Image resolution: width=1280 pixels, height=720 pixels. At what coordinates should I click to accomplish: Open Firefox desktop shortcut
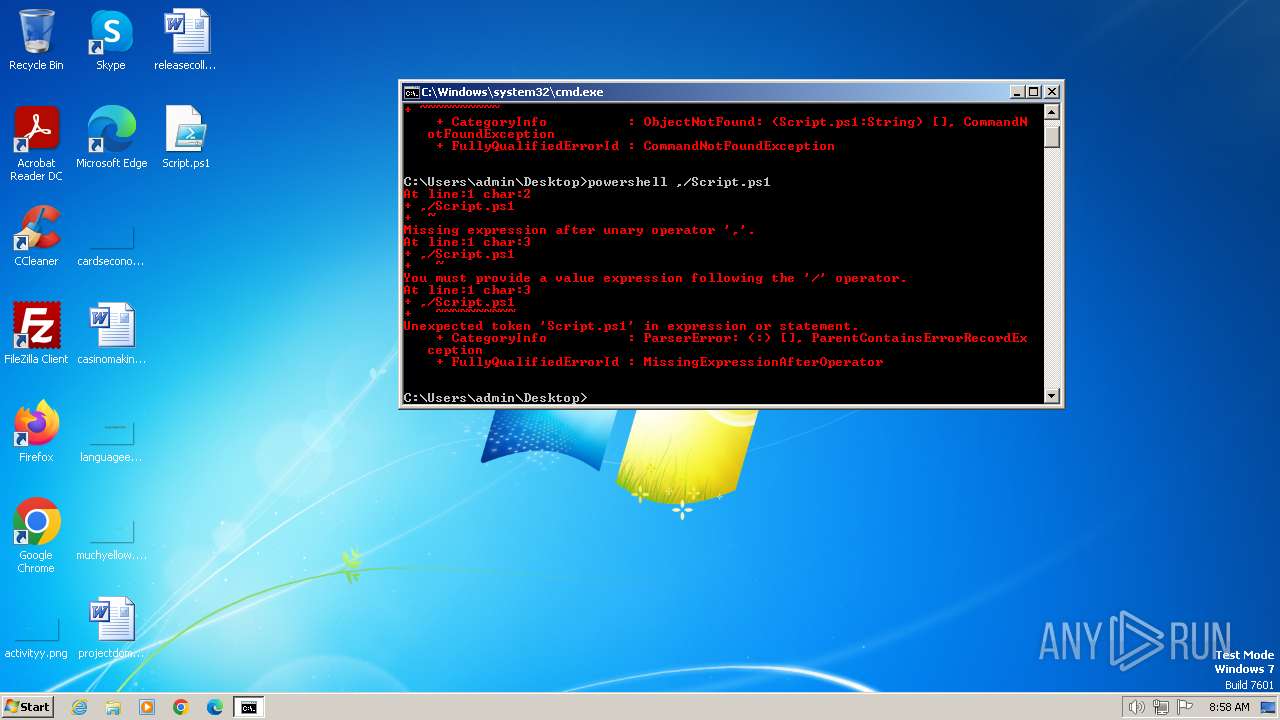(36, 432)
